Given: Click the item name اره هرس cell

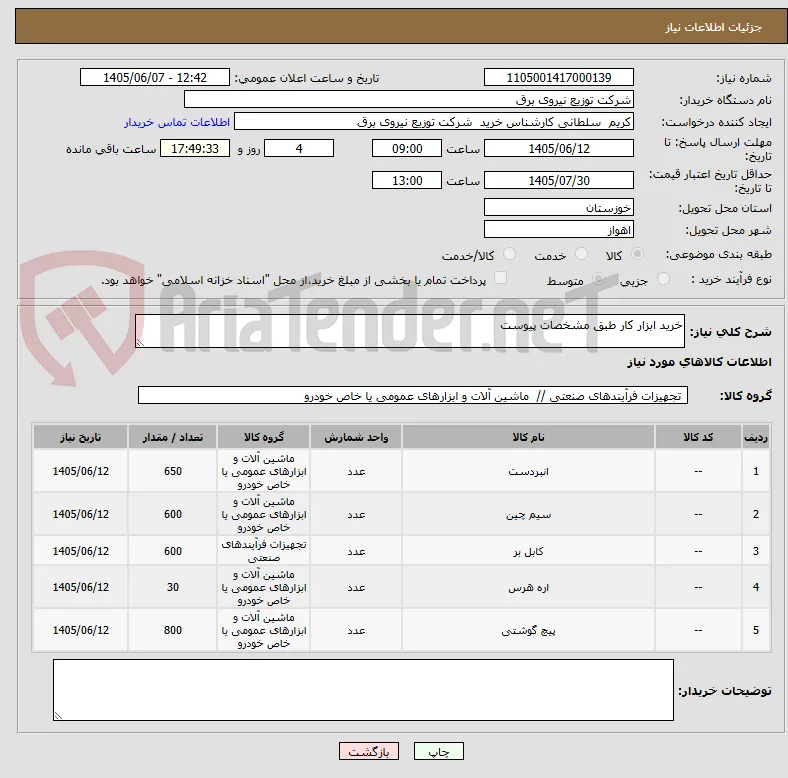Looking at the screenshot, I should coord(528,587).
